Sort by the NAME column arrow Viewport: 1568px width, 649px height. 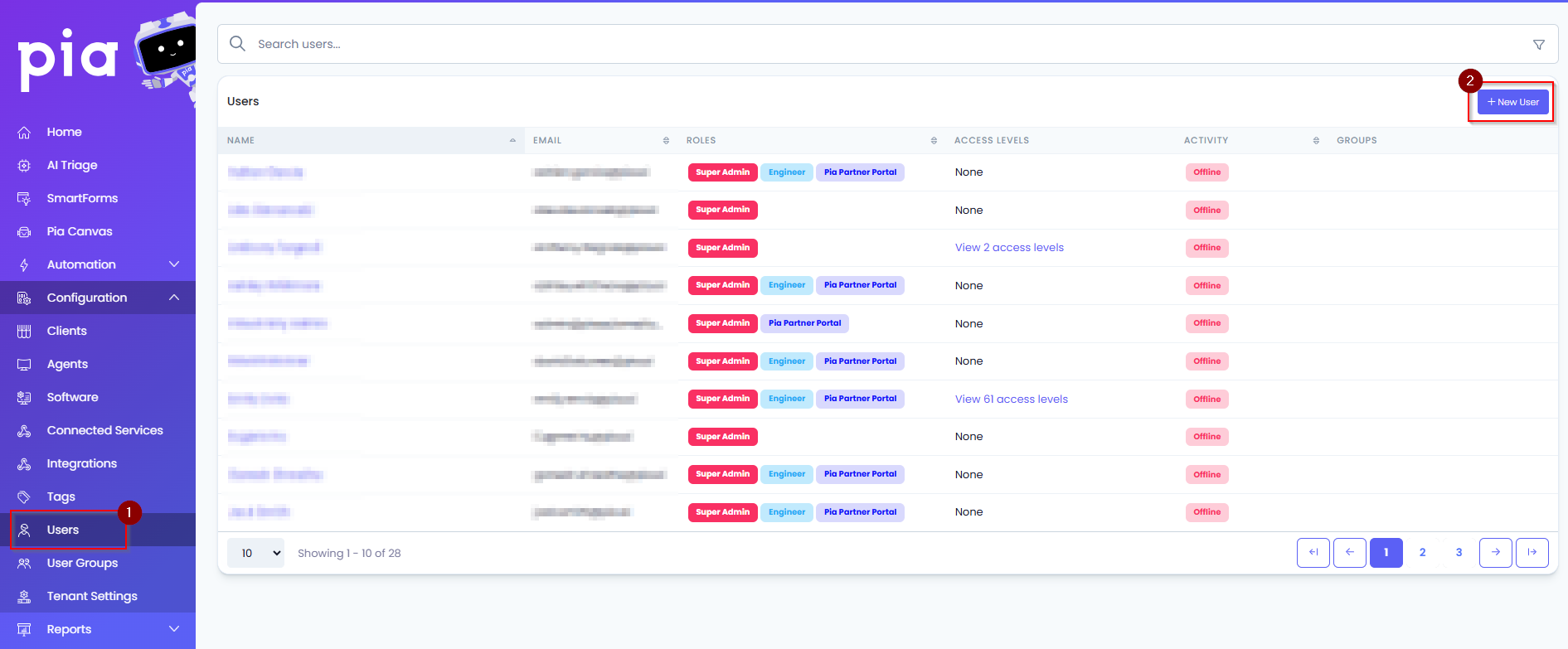[x=512, y=141]
